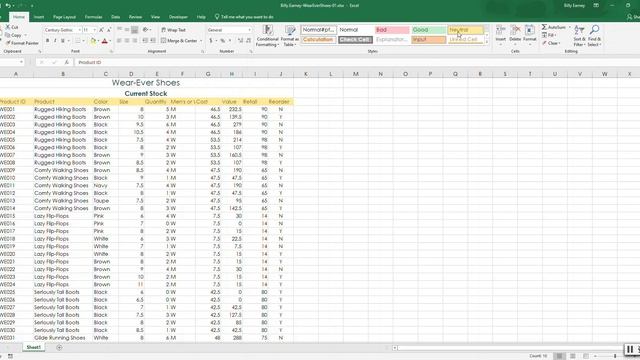Screen dimensions: 640x360
Task: Switch to the Page Layout tab
Action: (x=64, y=17)
